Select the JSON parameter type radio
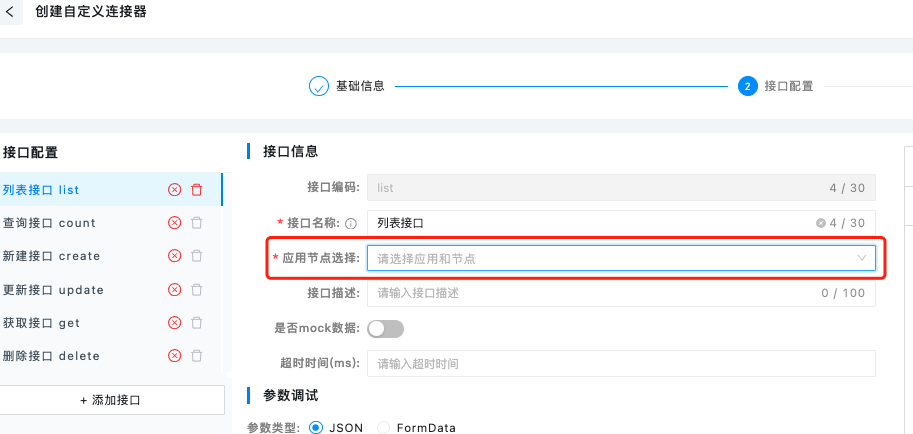913x434 pixels. point(316,428)
